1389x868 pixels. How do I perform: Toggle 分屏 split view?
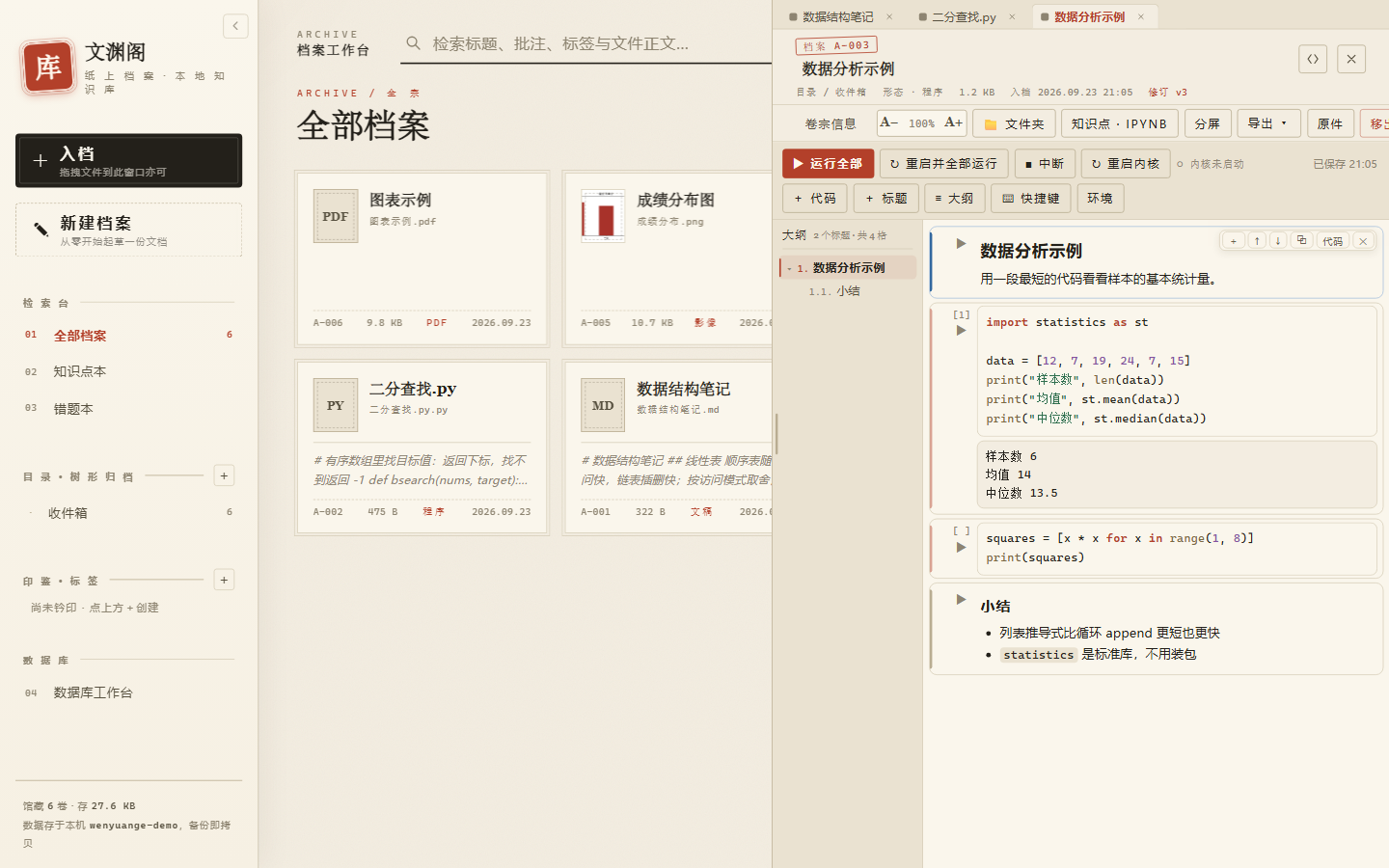[x=1207, y=123]
